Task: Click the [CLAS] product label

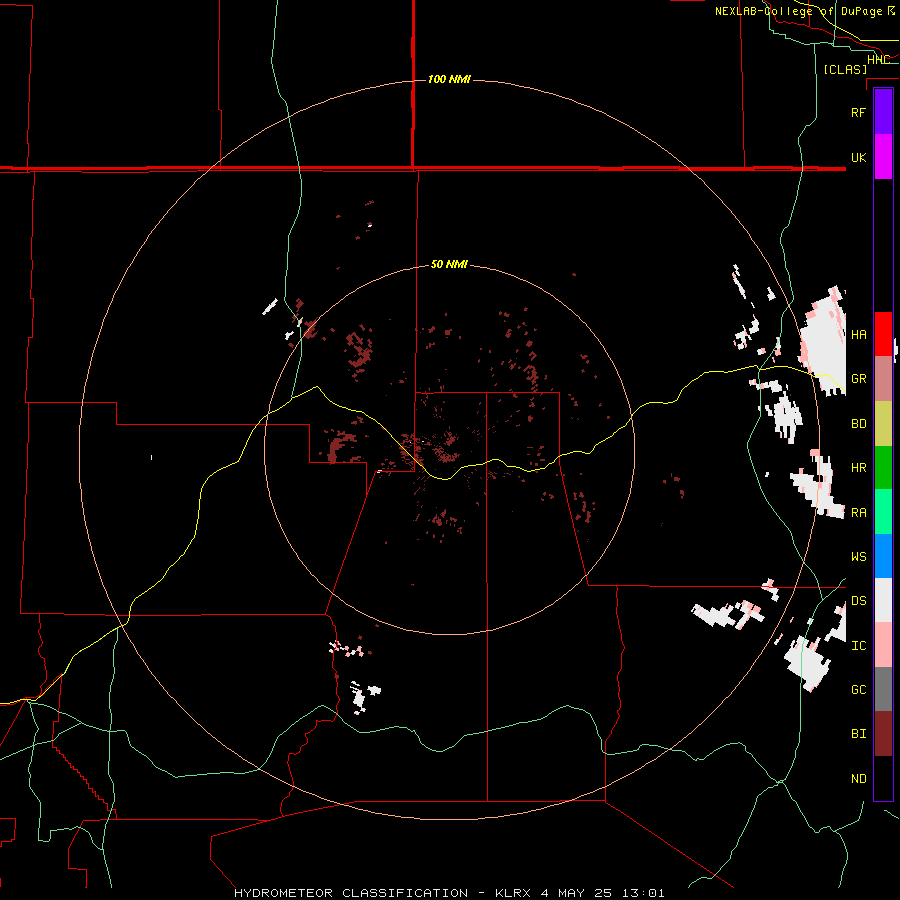Action: (845, 69)
